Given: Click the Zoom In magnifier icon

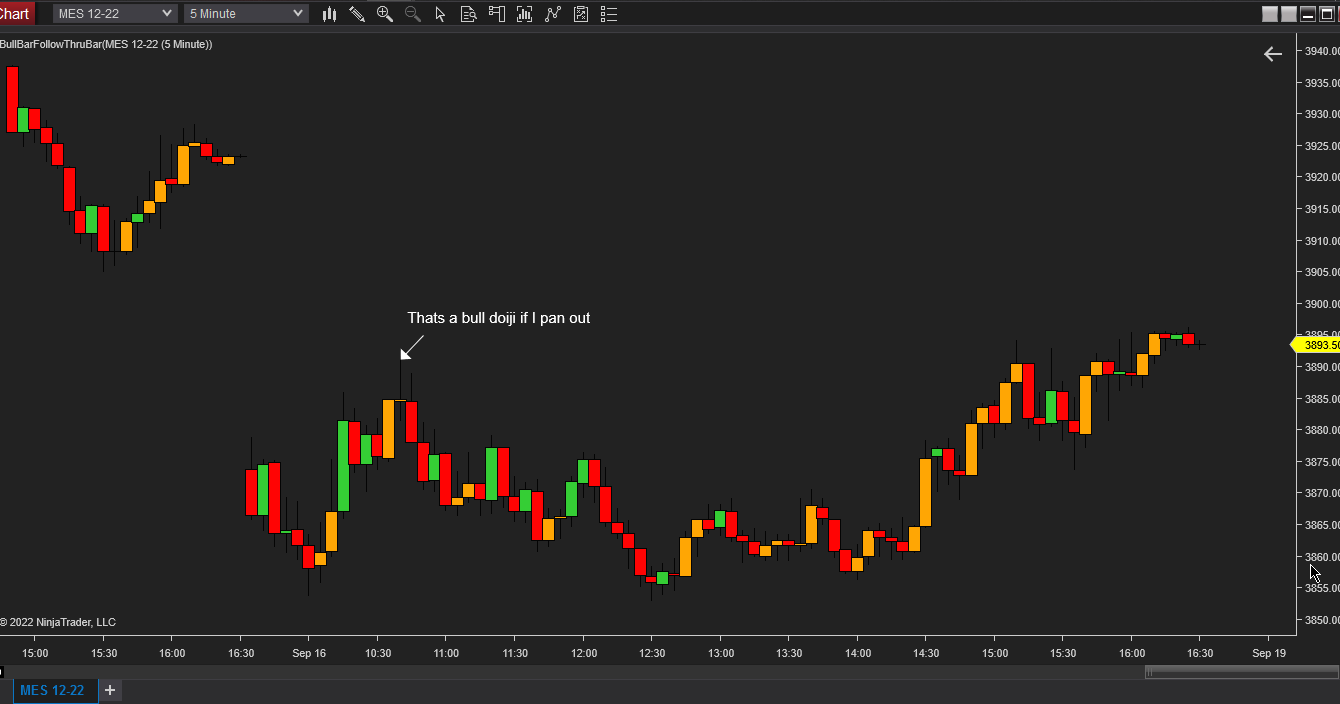Looking at the screenshot, I should pos(384,14).
